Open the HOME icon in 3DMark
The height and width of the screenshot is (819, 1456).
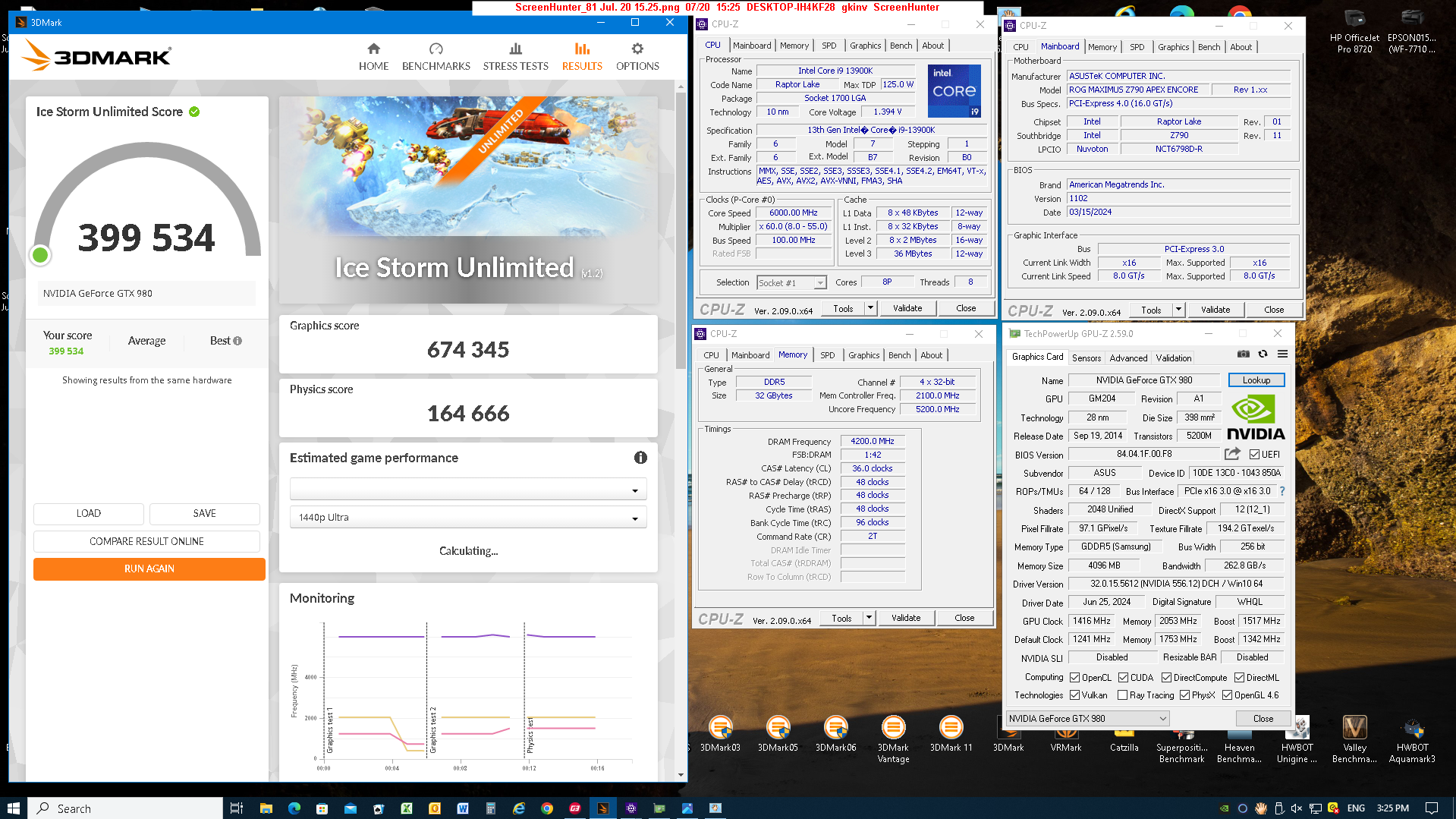click(x=373, y=49)
